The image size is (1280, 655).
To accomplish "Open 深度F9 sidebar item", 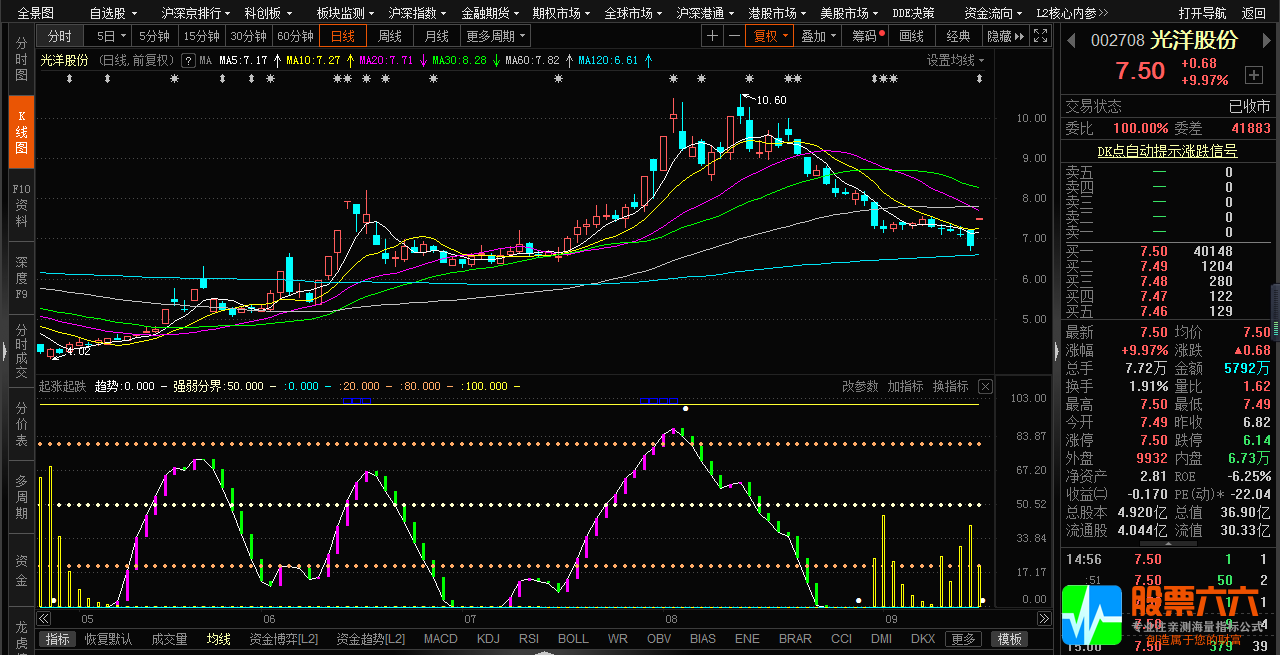I will click(21, 278).
